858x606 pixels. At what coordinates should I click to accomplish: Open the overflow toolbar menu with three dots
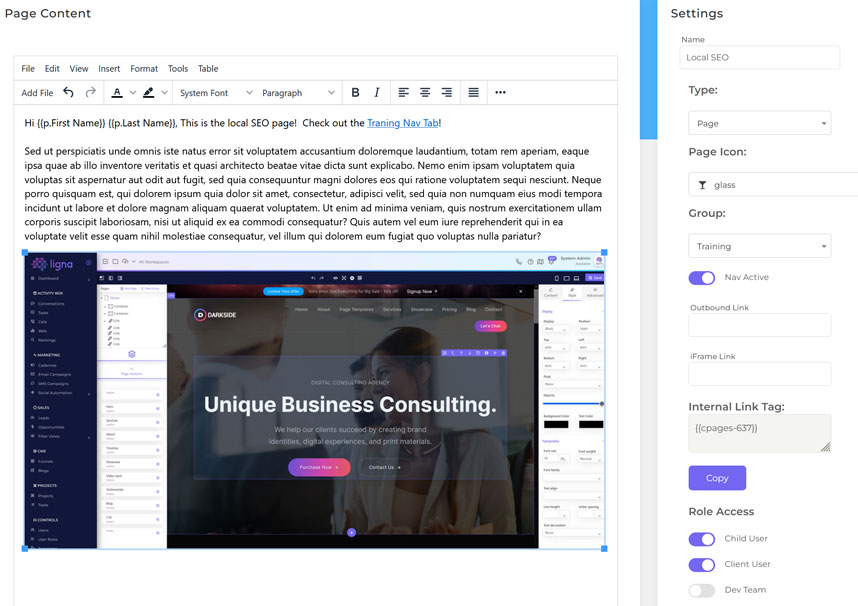point(499,92)
